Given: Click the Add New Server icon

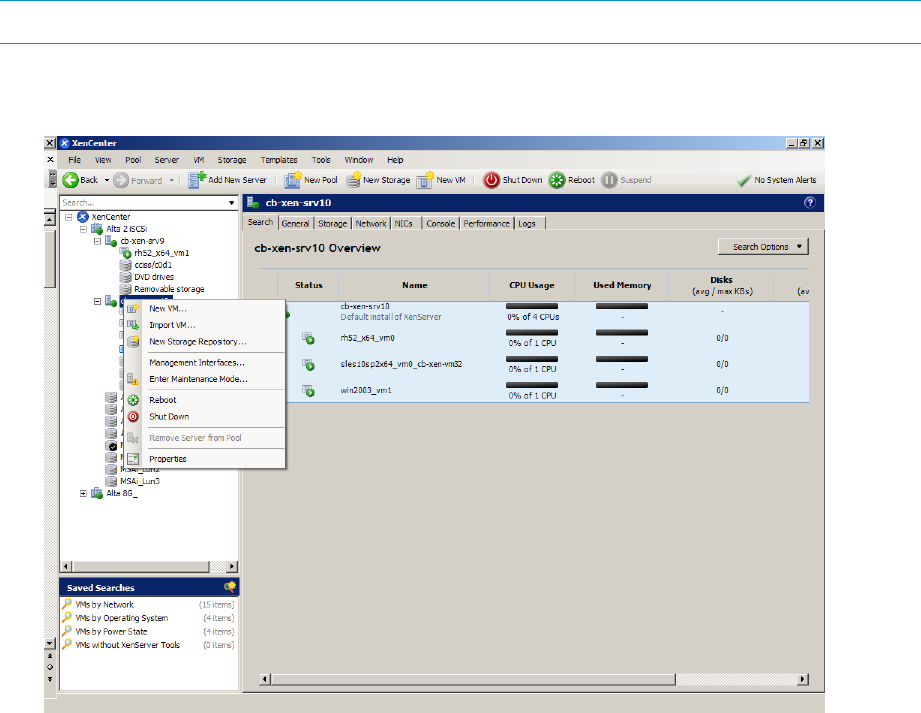Looking at the screenshot, I should (197, 180).
